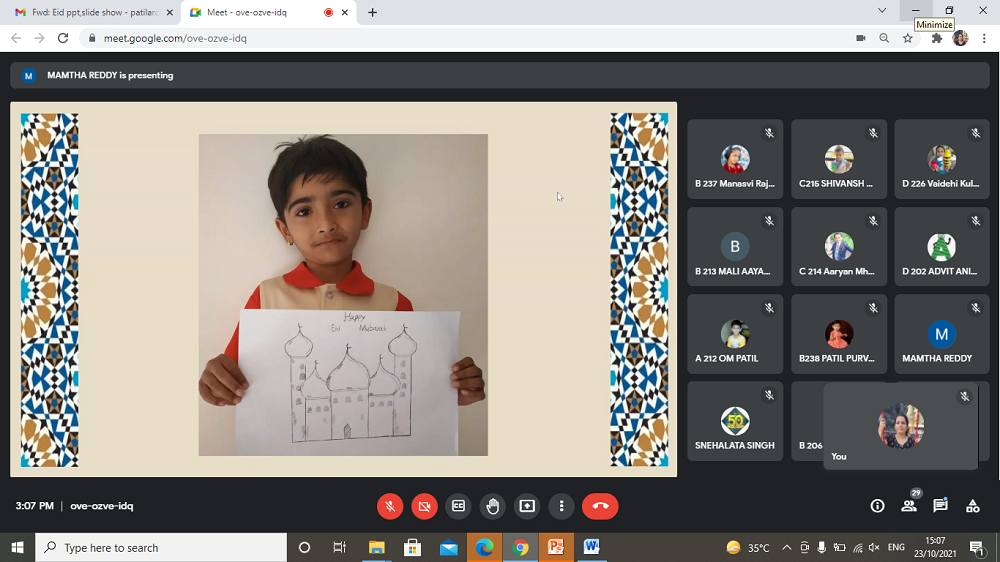Open the chat with everyone panel
Screen dimensions: 1000x562
tap(940, 506)
